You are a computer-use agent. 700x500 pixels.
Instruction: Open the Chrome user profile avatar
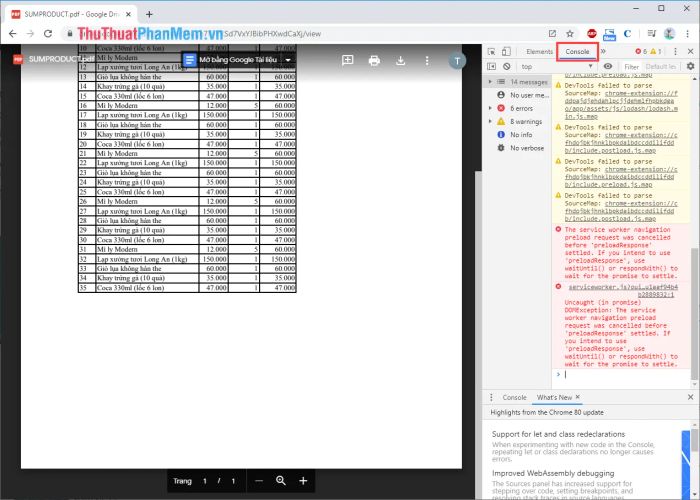click(x=669, y=33)
